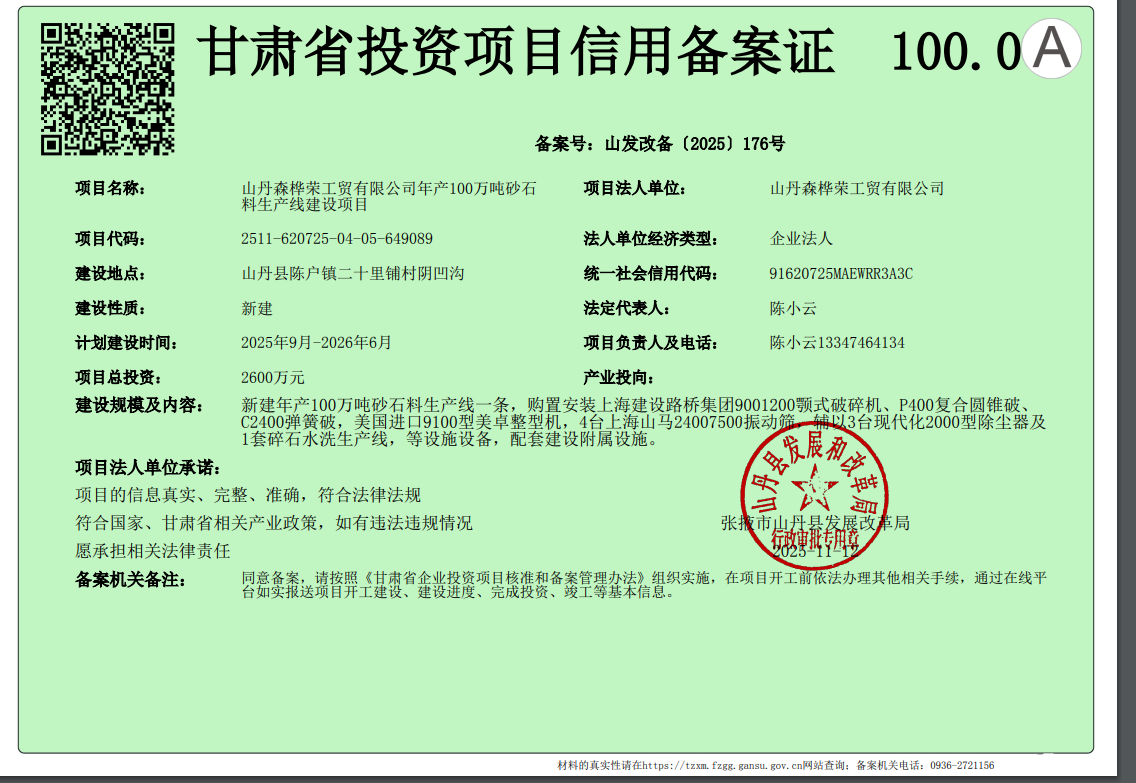Click the construction location 山丹县陈户镇二十里铺村阴凹沟
The height and width of the screenshot is (783, 1136).
tap(353, 273)
